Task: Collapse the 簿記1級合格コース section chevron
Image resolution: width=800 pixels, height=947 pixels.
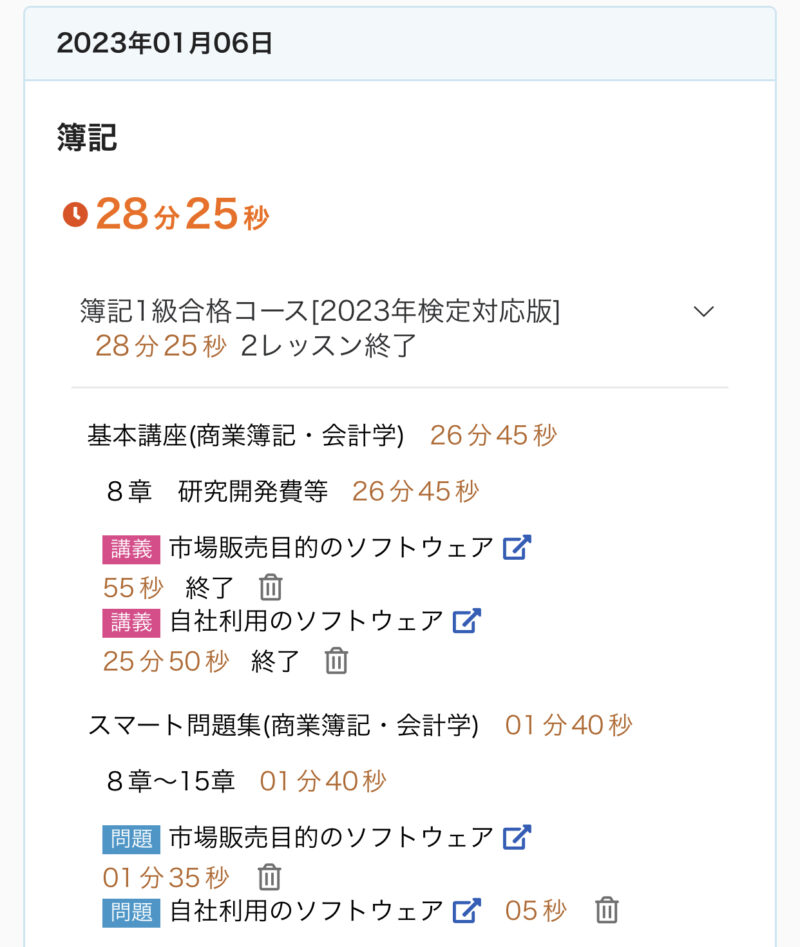Action: tap(704, 312)
